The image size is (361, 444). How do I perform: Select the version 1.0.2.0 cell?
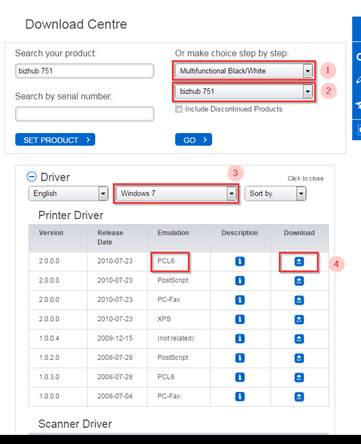point(49,357)
